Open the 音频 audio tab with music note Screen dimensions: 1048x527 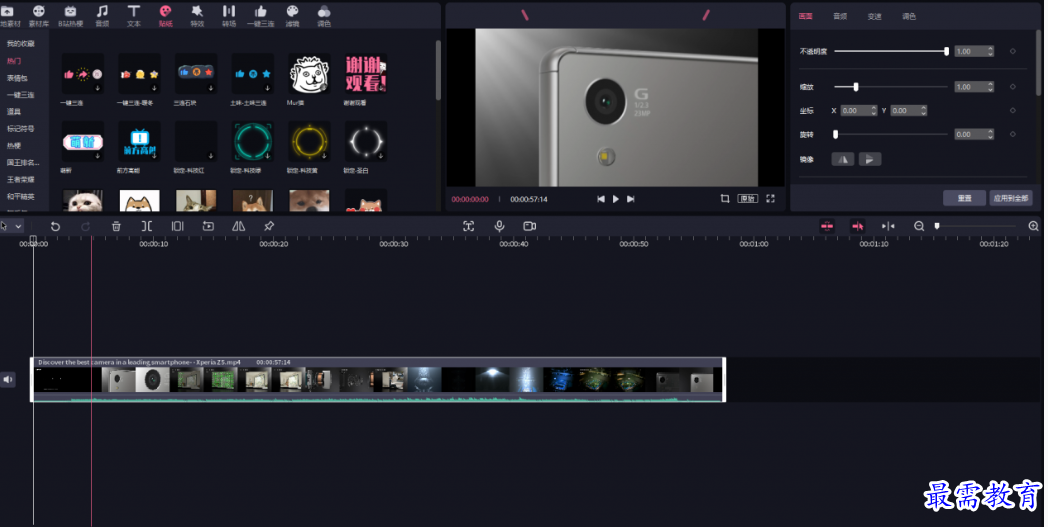click(102, 15)
